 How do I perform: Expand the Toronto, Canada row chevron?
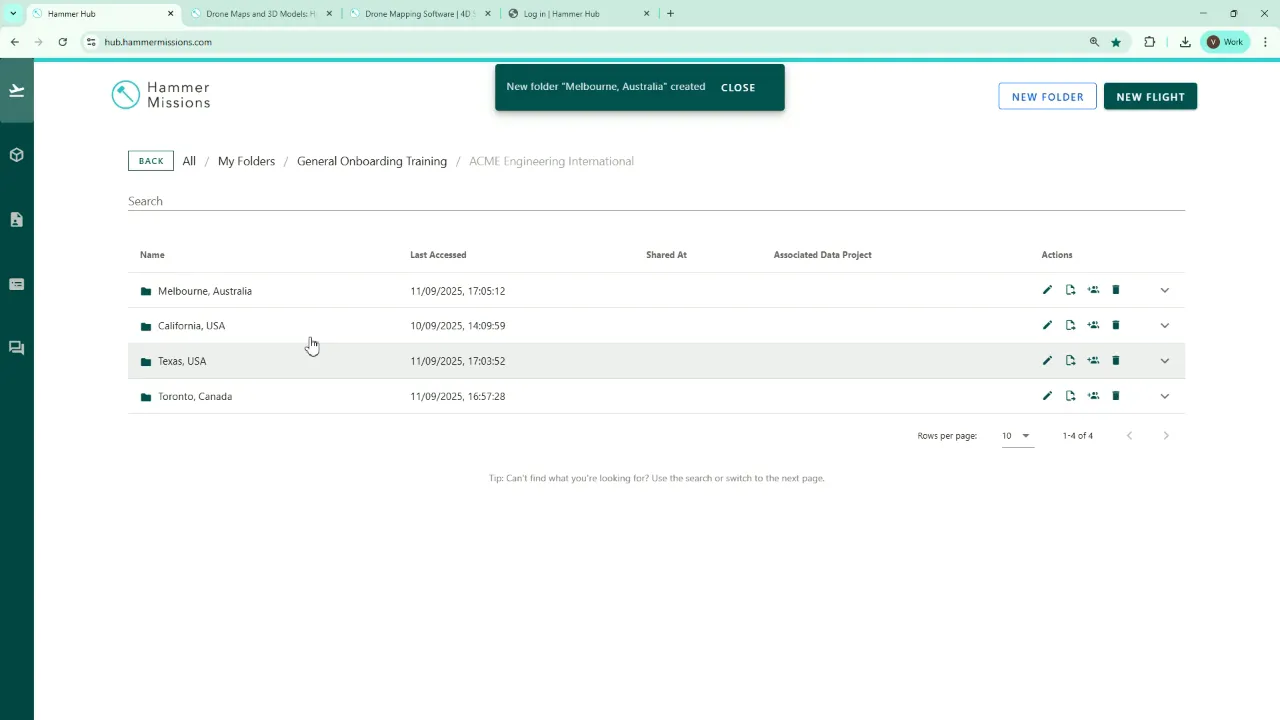(1164, 396)
